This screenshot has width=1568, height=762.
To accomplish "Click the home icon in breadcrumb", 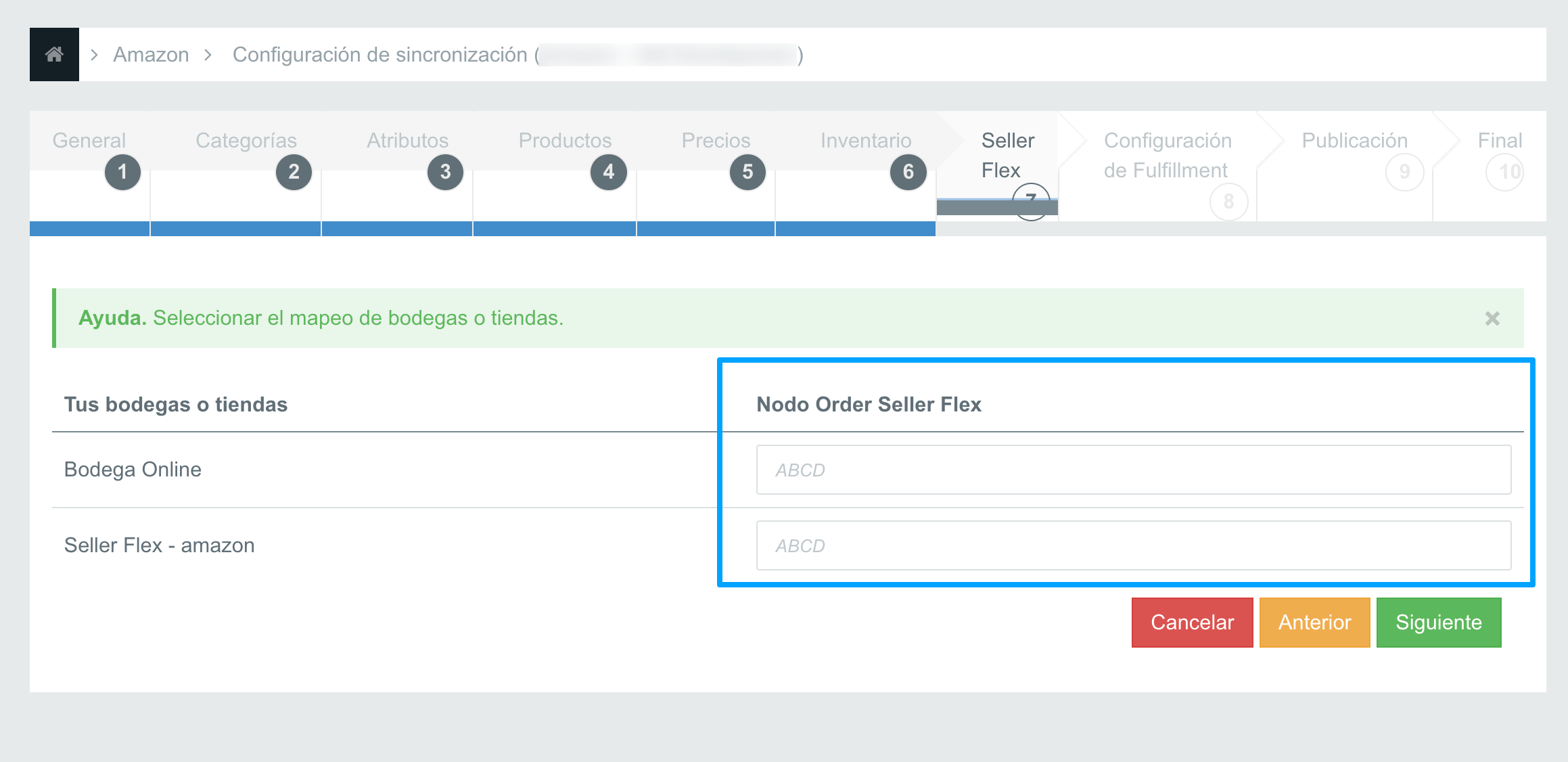I will [x=54, y=54].
